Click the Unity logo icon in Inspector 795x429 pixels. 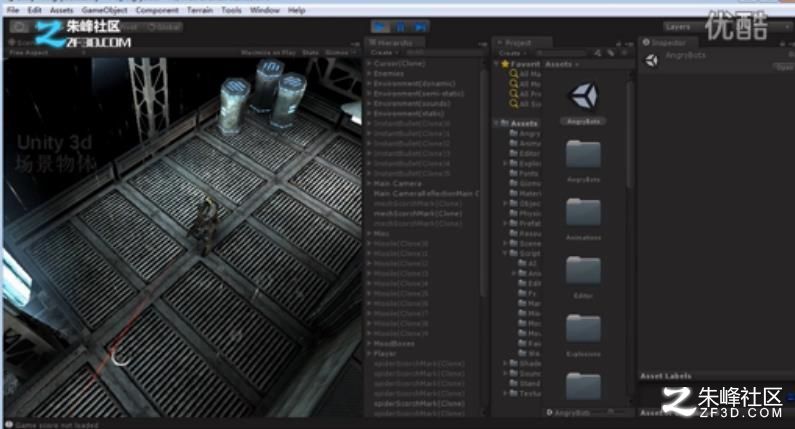(652, 61)
